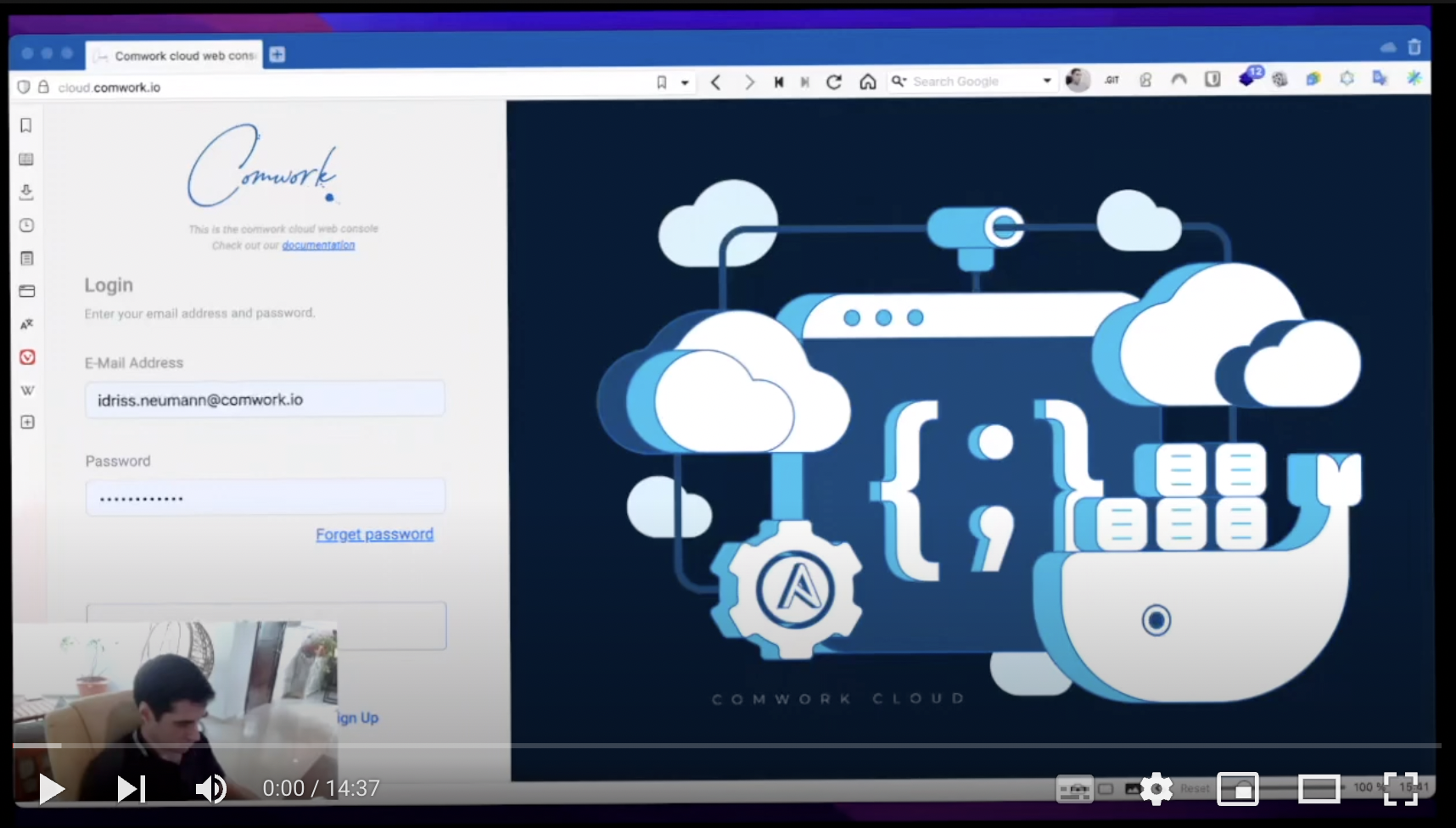Image resolution: width=1456 pixels, height=828 pixels.
Task: Open the profile avatar menu
Action: (1078, 80)
